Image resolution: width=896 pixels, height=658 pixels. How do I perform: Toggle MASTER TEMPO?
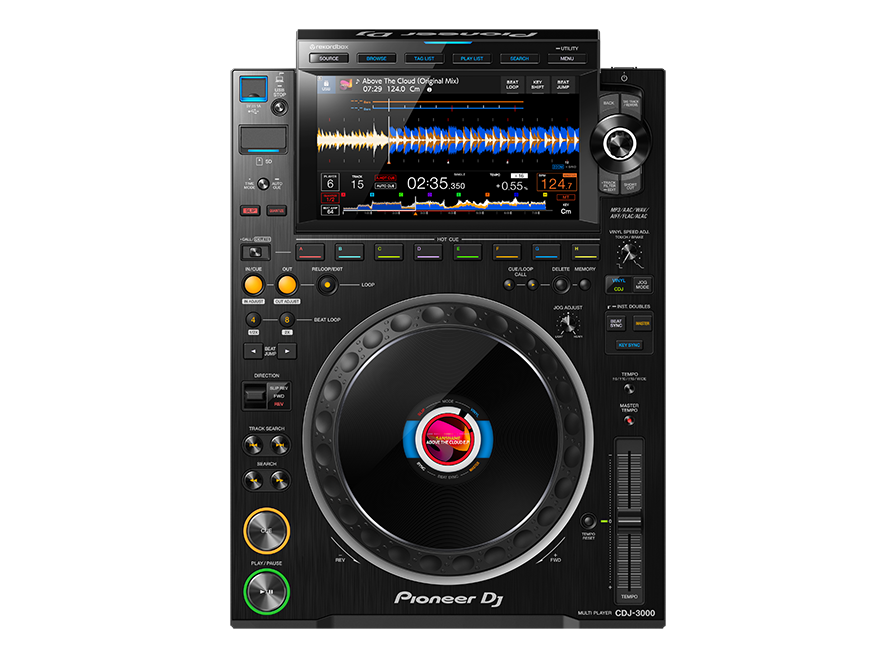[x=629, y=420]
